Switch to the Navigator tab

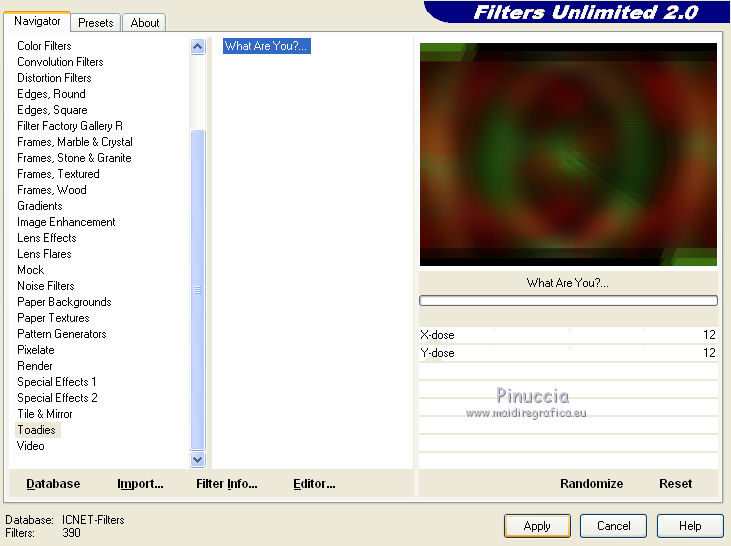tap(37, 21)
